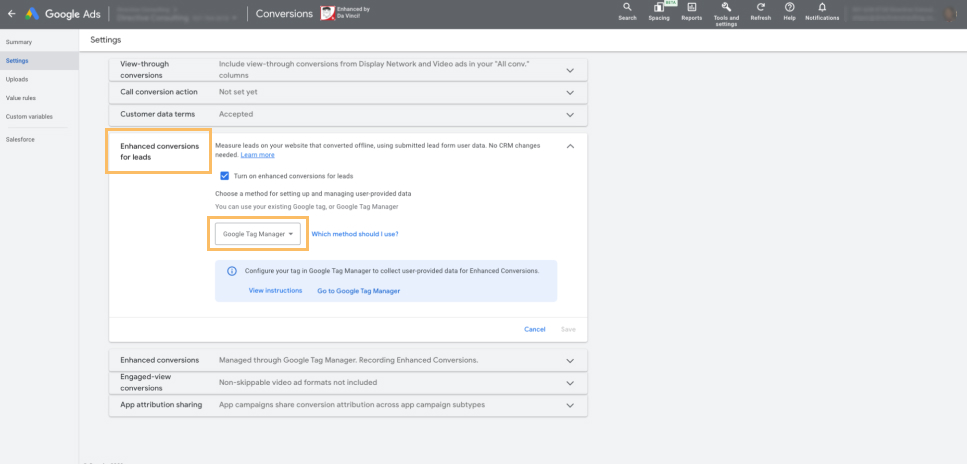
Task: Click the account avatar in the header
Action: [950, 14]
